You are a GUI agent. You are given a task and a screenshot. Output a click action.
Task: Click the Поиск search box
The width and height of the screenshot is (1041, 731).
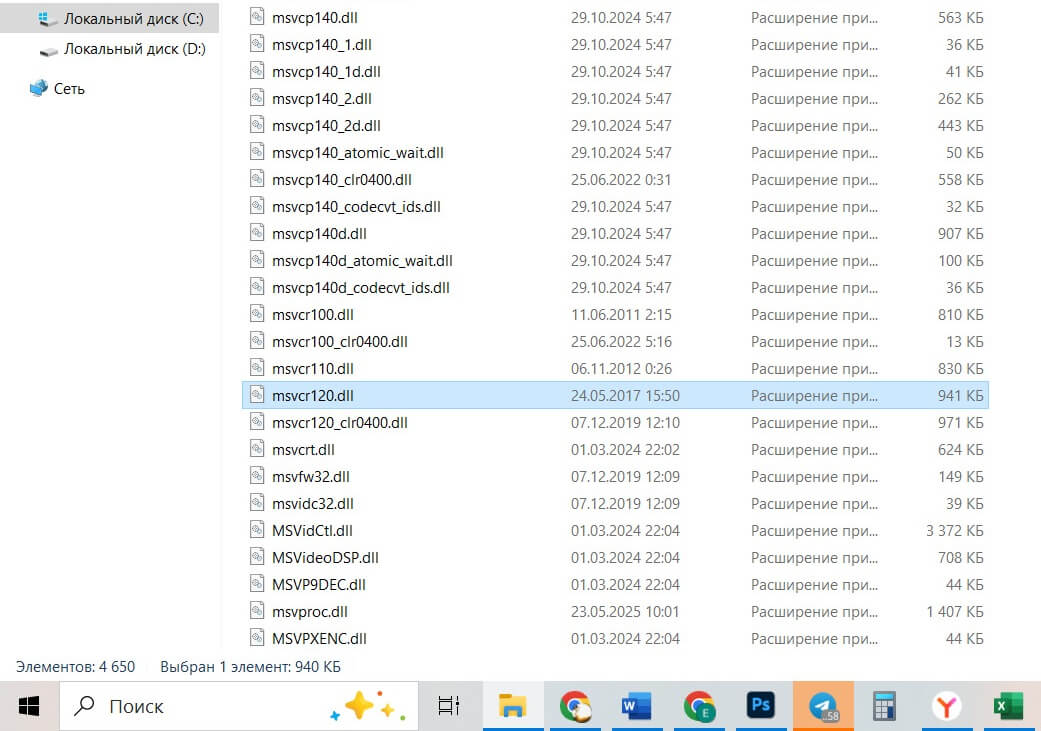(x=210, y=706)
